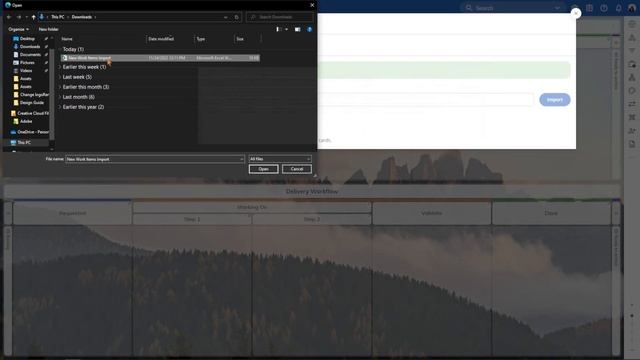Expand Earlier this week (1) group
The image size is (640, 360).
[84, 67]
